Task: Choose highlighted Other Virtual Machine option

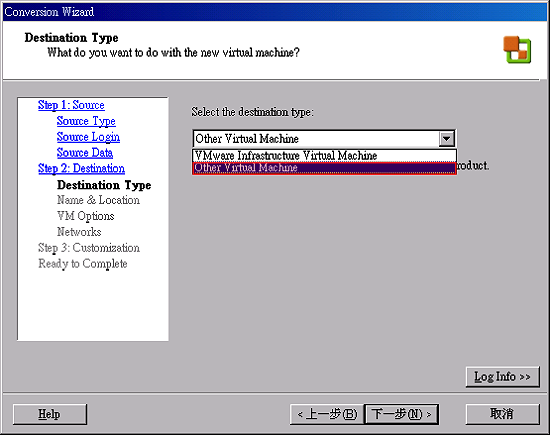Action: (x=324, y=168)
